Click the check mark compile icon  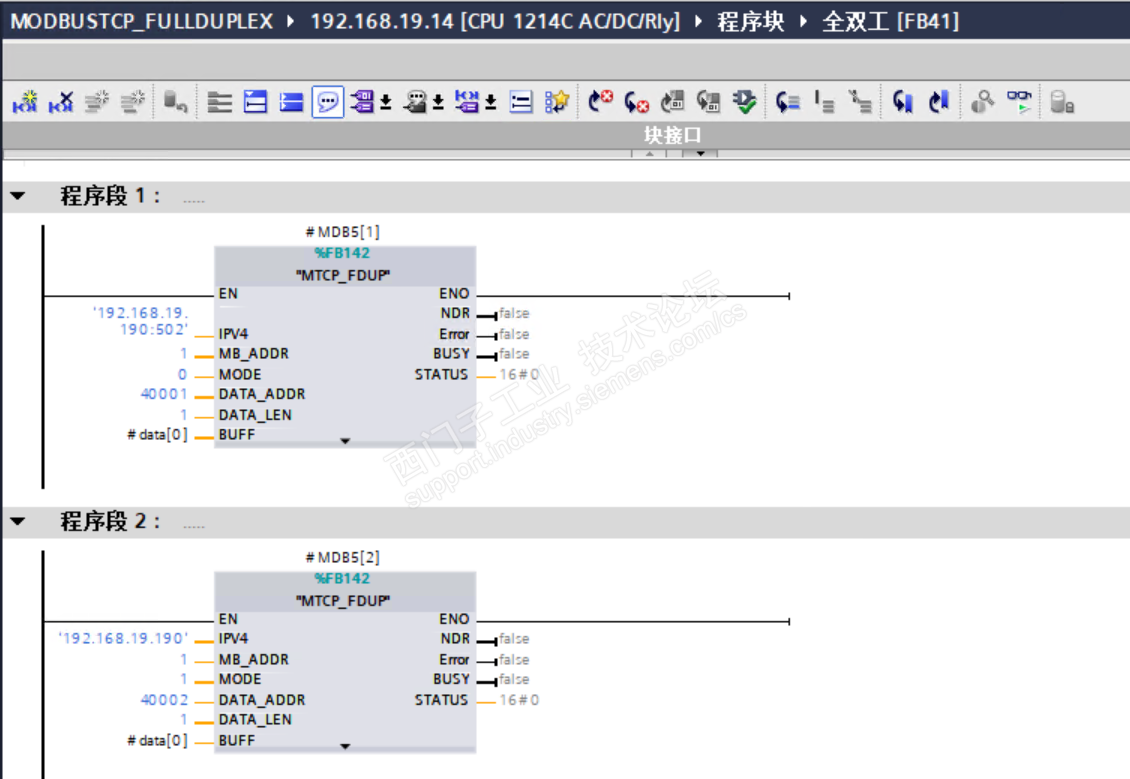click(x=744, y=102)
